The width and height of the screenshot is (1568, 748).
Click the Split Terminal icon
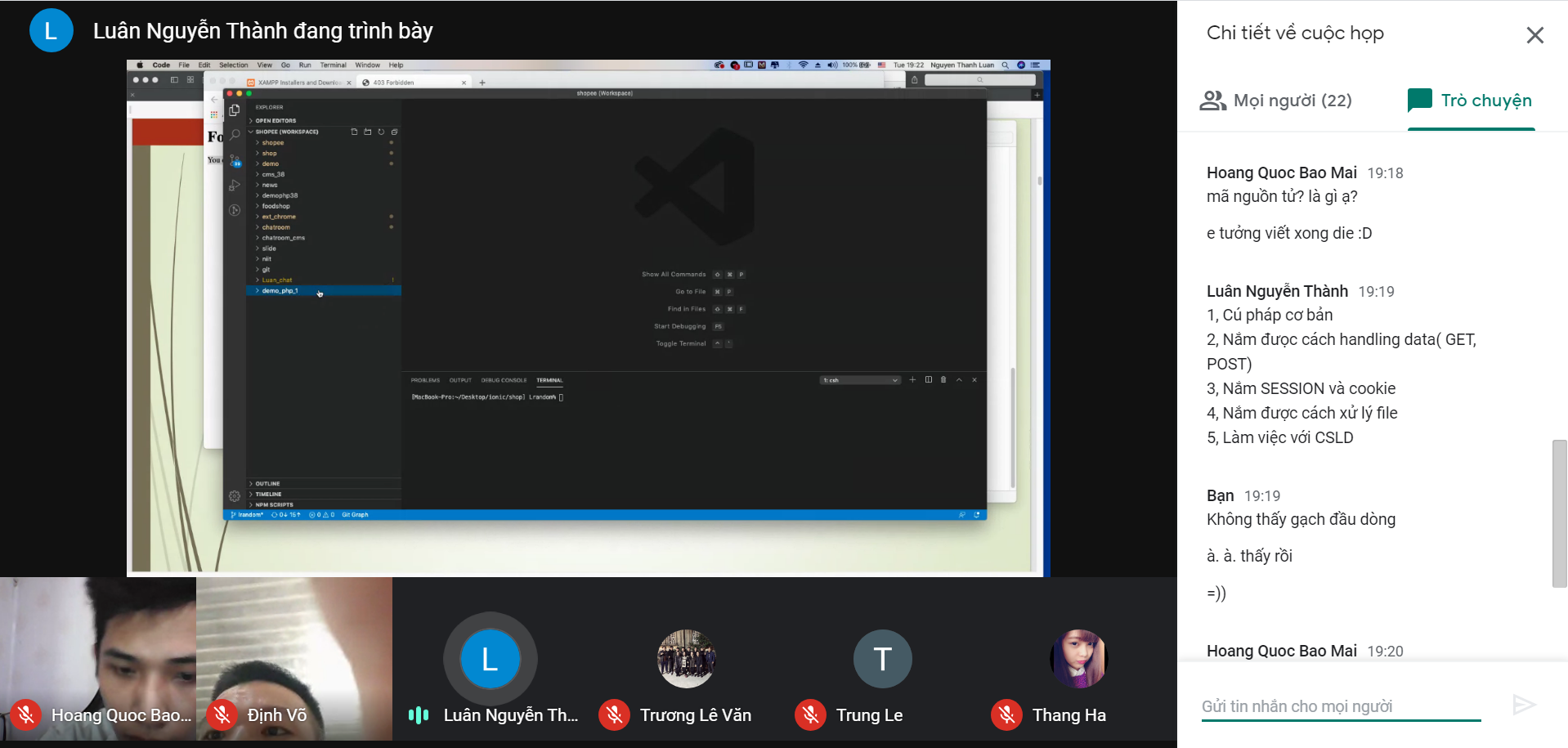coord(928,380)
